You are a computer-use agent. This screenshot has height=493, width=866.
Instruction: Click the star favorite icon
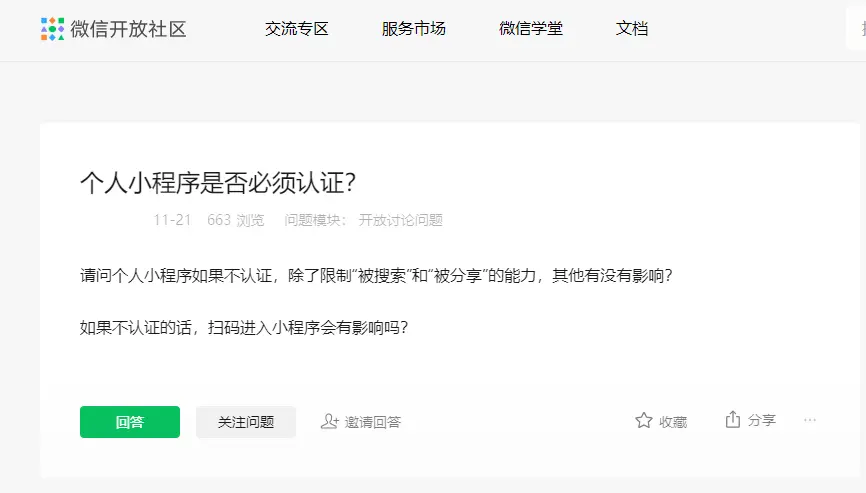(644, 421)
